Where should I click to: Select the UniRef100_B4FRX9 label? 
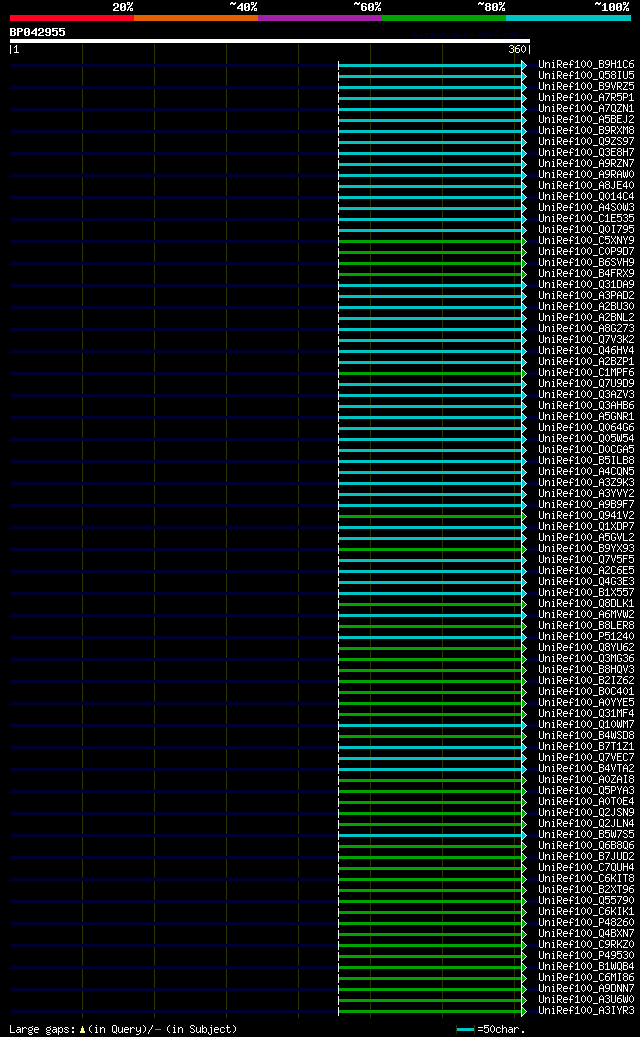[586, 274]
